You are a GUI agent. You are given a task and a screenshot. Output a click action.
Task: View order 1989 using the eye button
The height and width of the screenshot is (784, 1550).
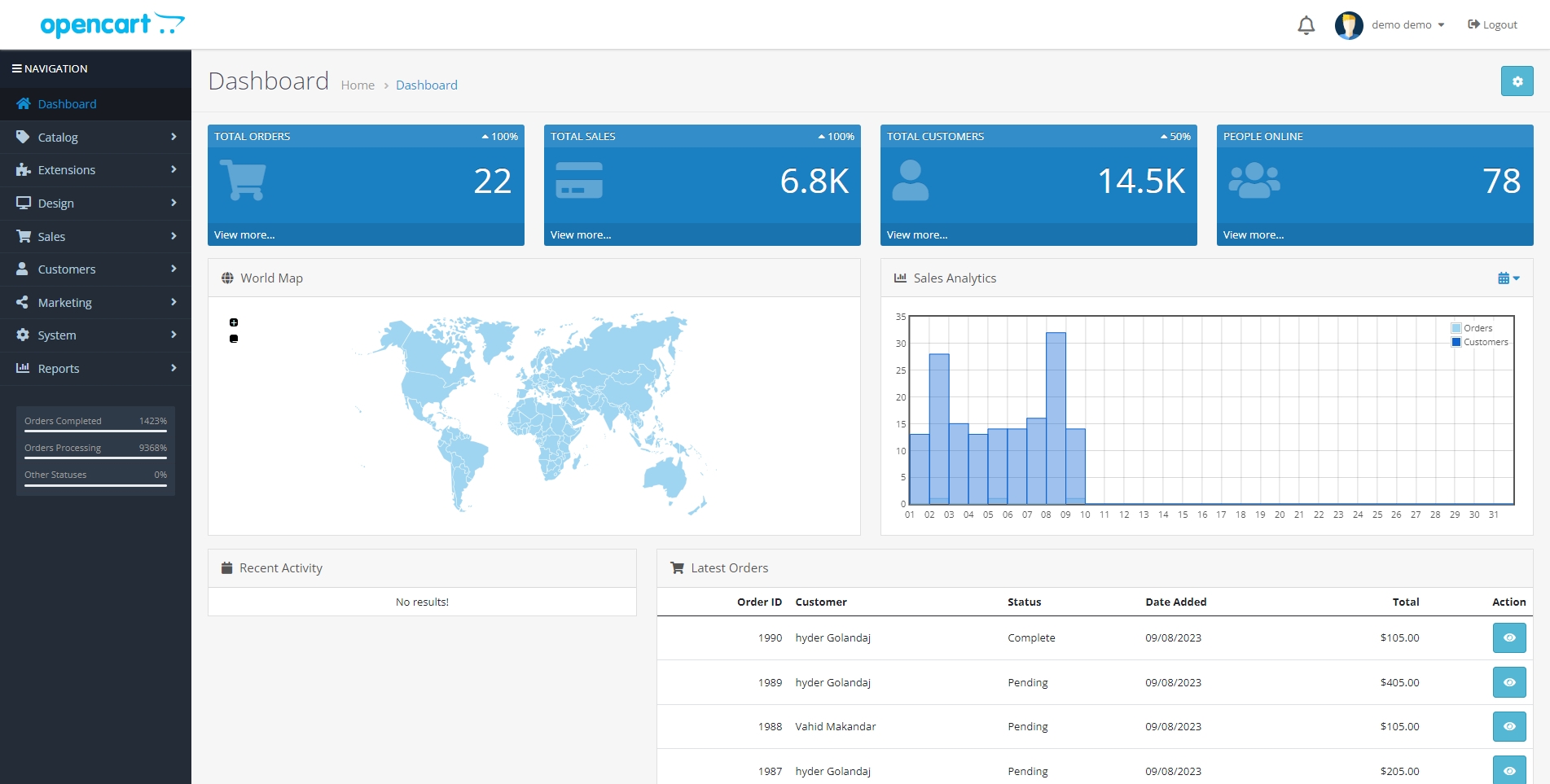(x=1509, y=682)
